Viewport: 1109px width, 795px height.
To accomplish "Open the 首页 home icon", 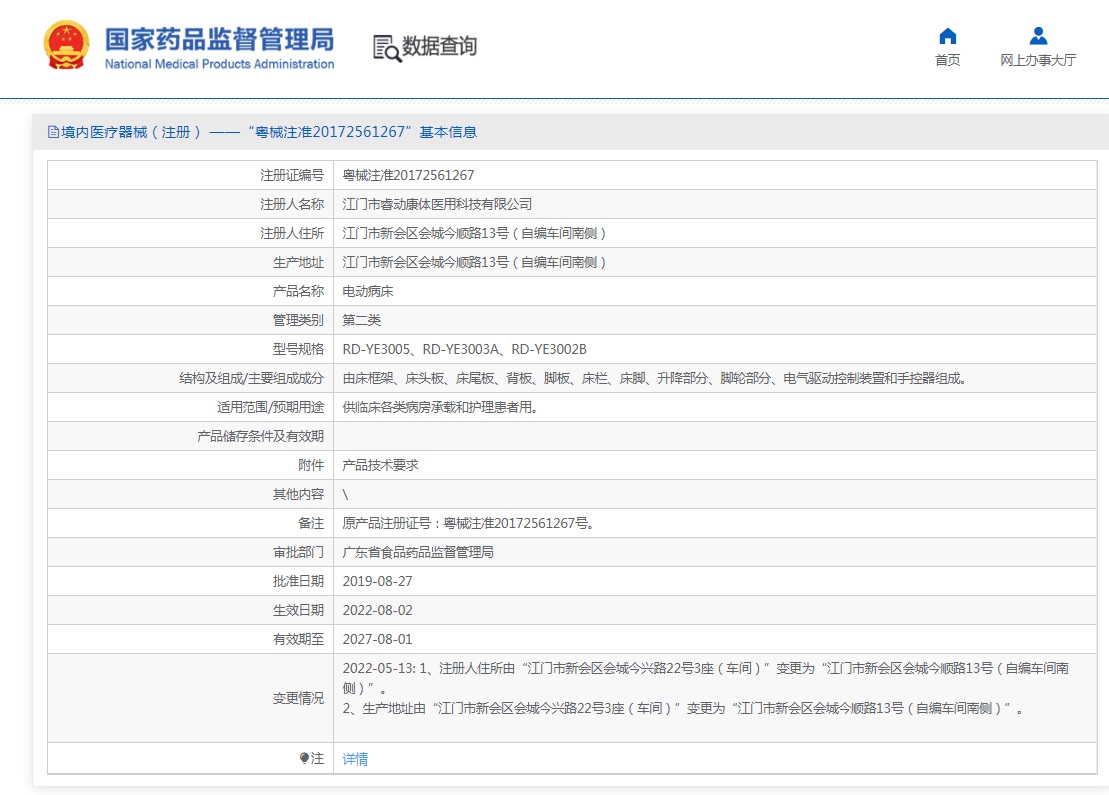I will [x=948, y=36].
